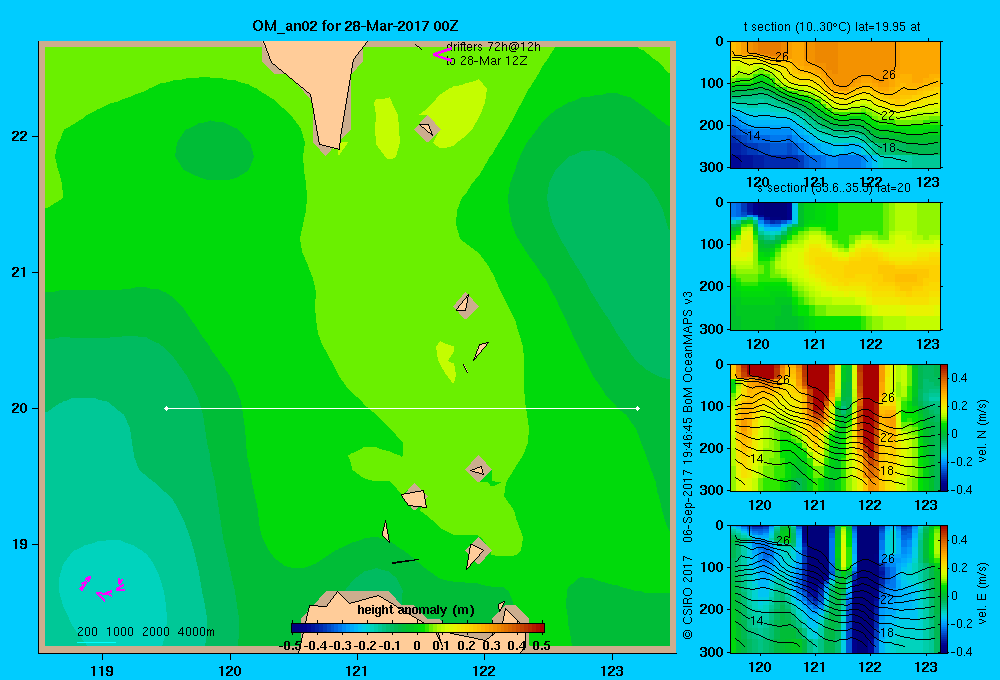Select the vel. E colorbar beside the eastward velocity plot
The image size is (1000, 680).
click(944, 589)
